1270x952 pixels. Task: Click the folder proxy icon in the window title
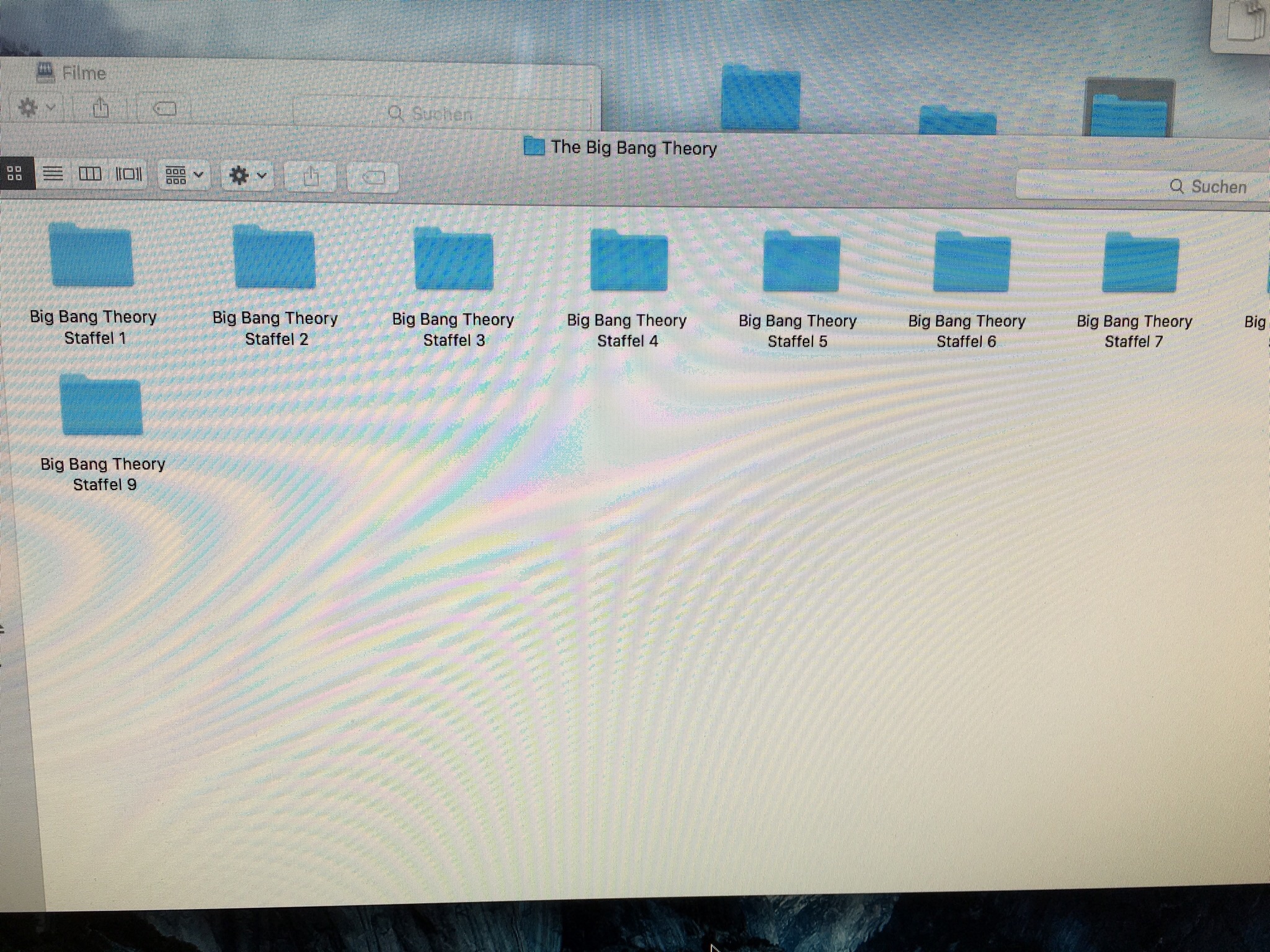pos(533,146)
